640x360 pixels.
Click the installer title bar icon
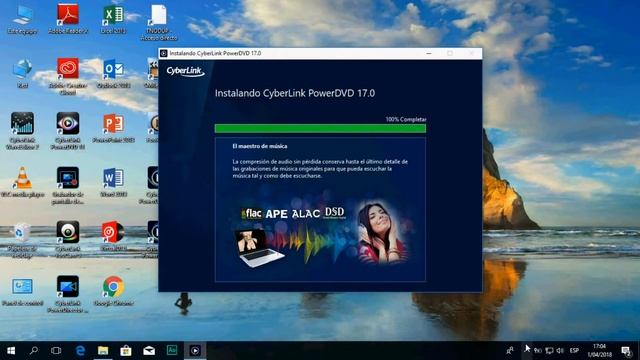pos(164,53)
